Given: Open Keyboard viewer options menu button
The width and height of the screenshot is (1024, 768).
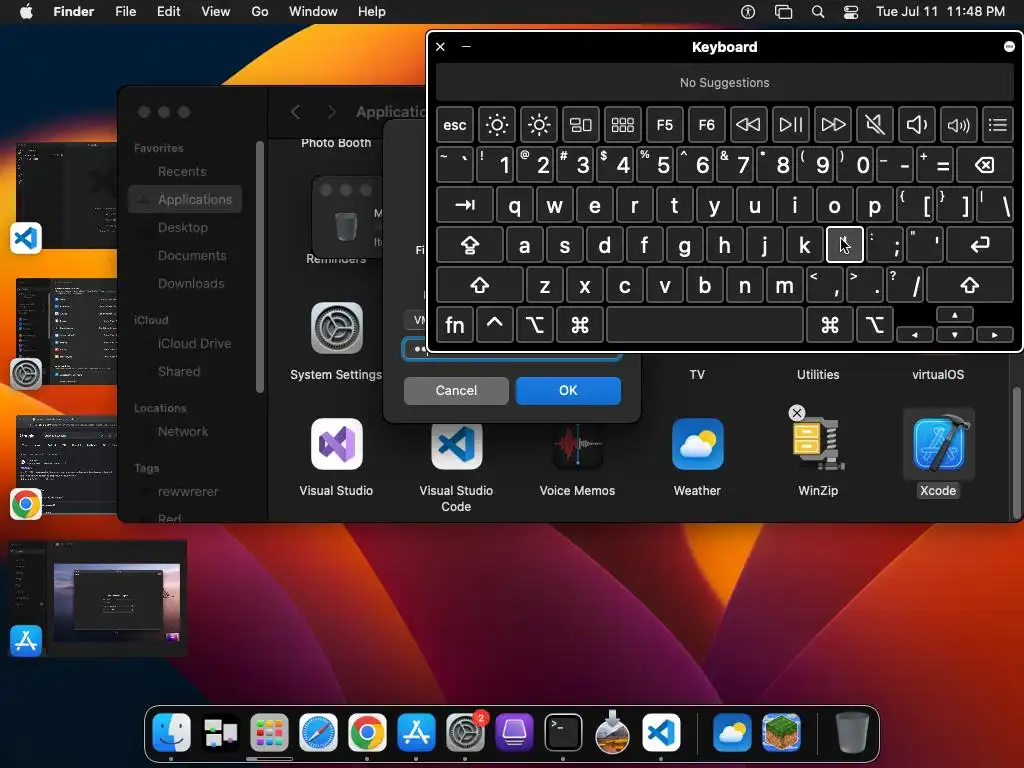Looking at the screenshot, I should click(1009, 46).
